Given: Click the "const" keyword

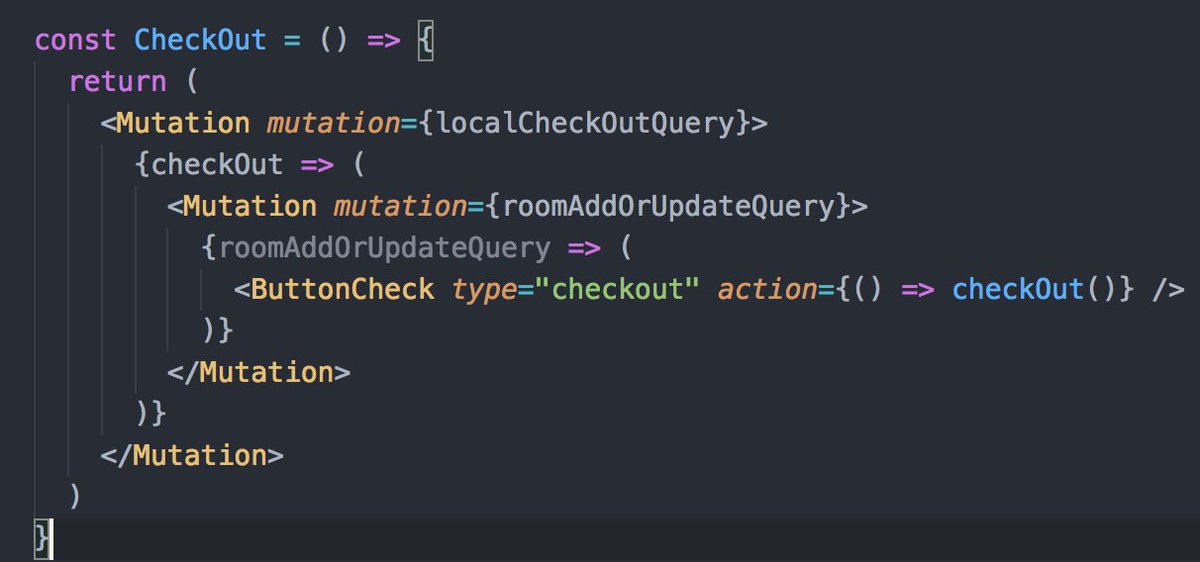Looking at the screenshot, I should [76, 41].
